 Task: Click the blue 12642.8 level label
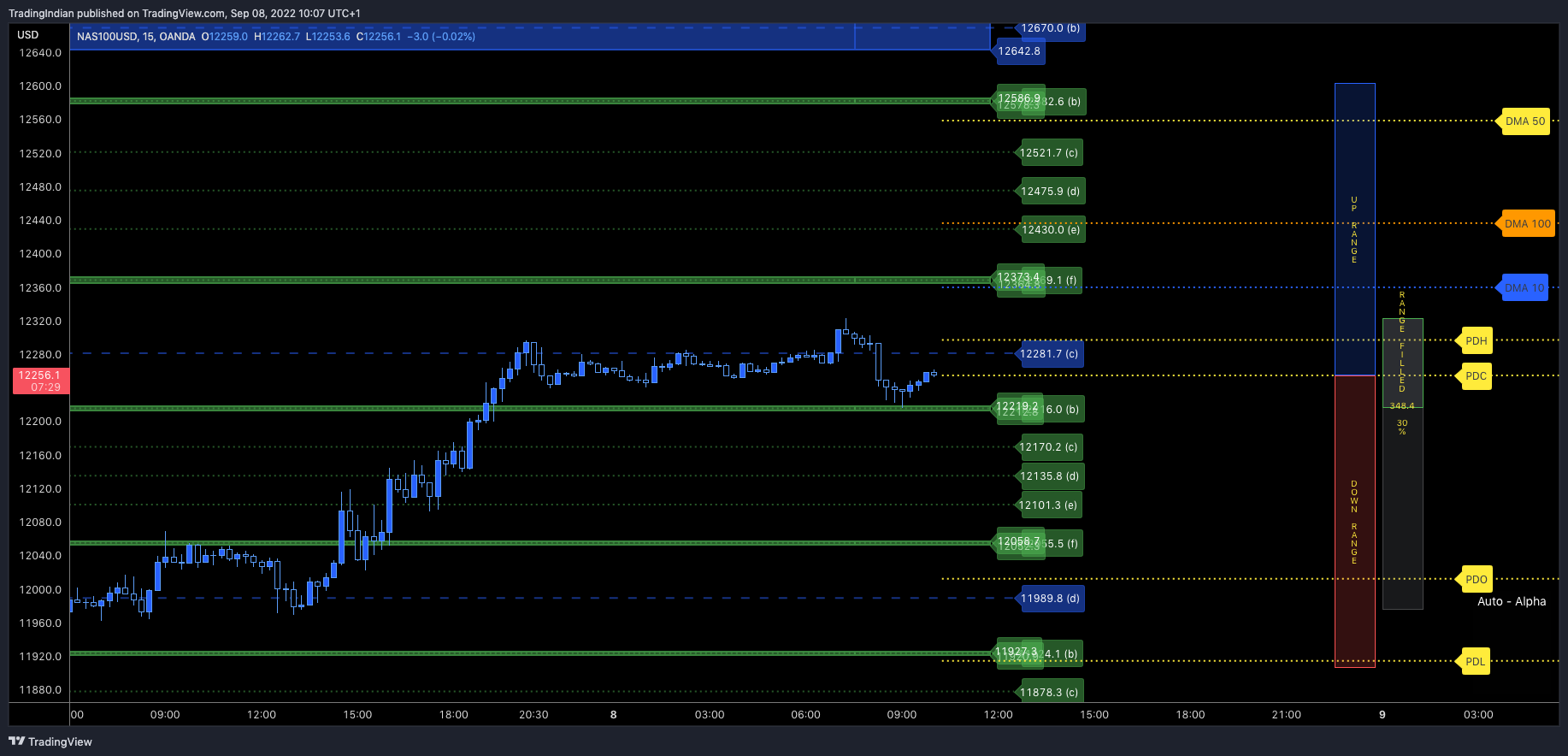(x=1019, y=51)
